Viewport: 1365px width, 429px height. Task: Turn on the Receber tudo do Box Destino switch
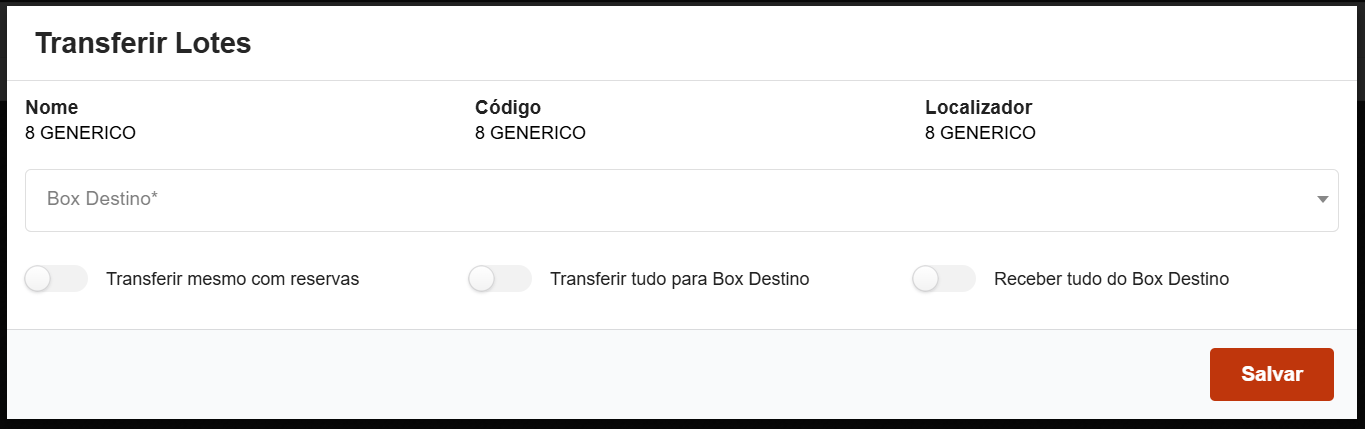click(943, 279)
